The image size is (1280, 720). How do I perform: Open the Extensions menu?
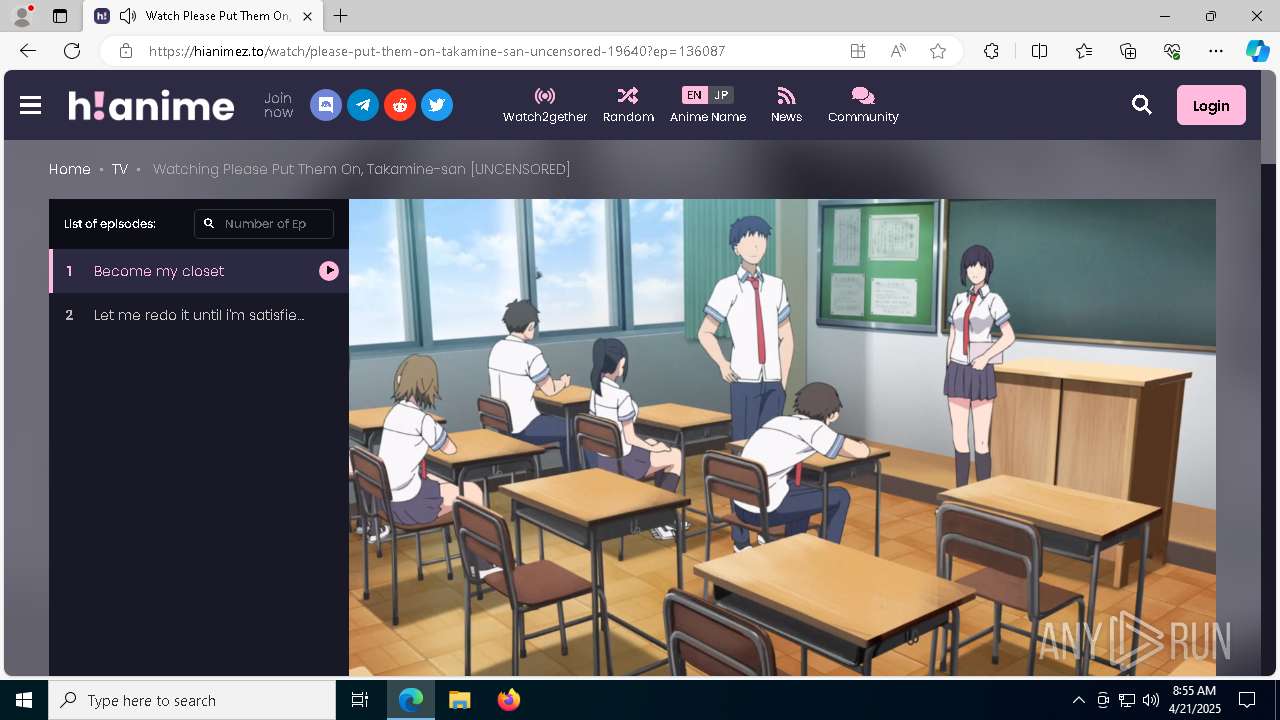click(991, 51)
